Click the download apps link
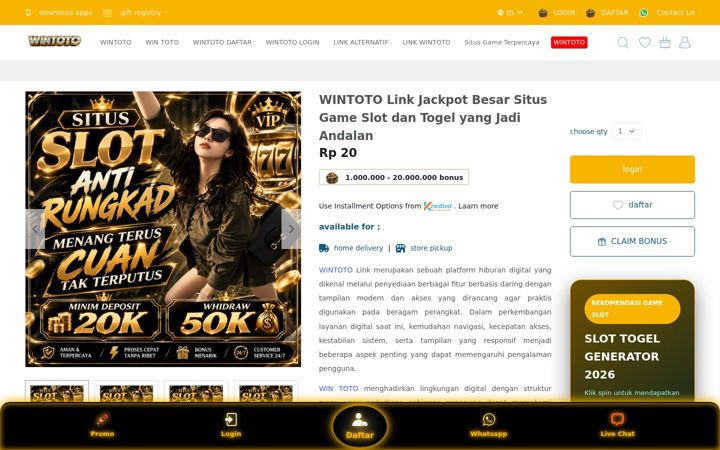The height and width of the screenshot is (450, 720). click(x=65, y=12)
